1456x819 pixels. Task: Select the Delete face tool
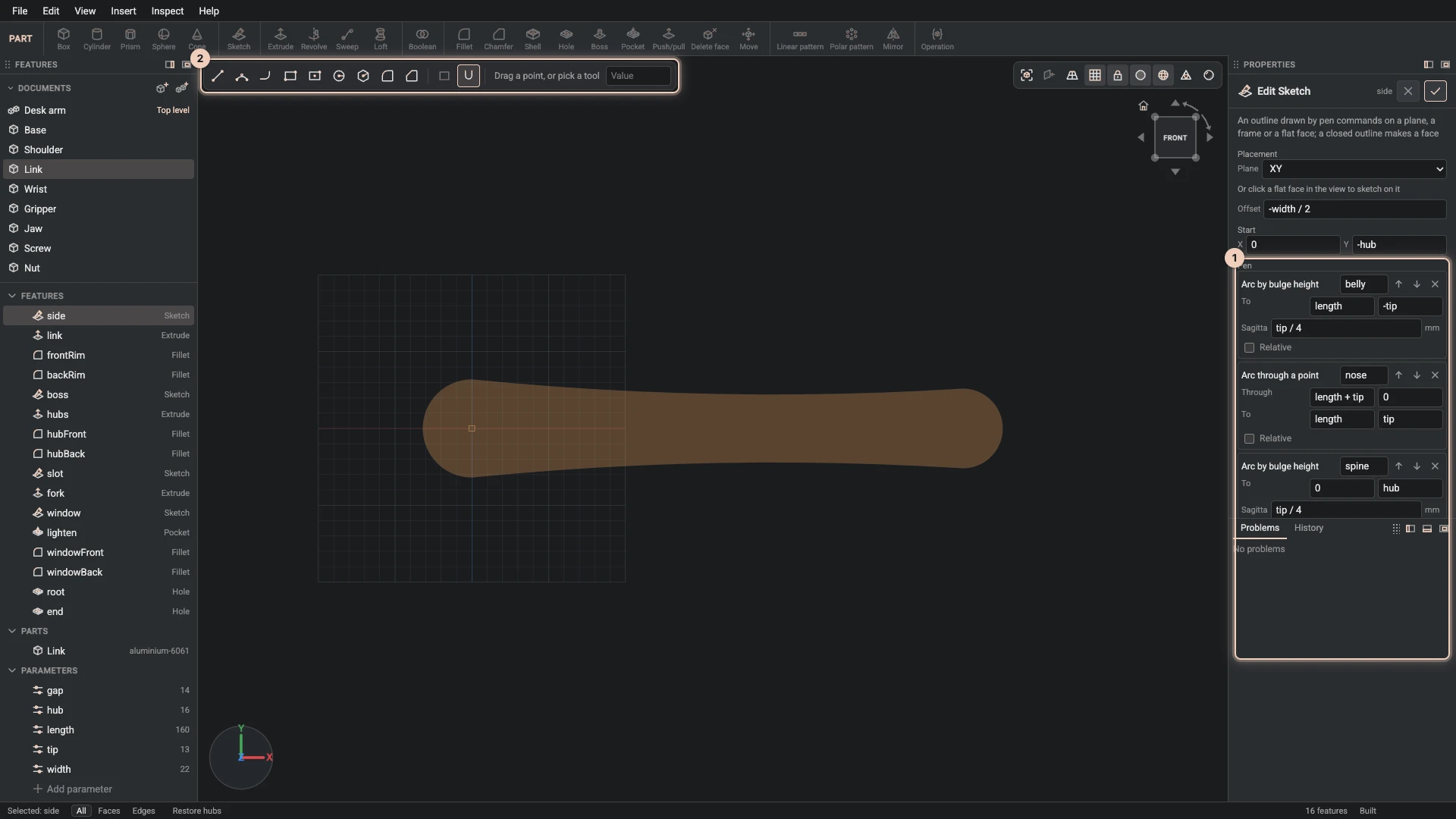(x=711, y=39)
